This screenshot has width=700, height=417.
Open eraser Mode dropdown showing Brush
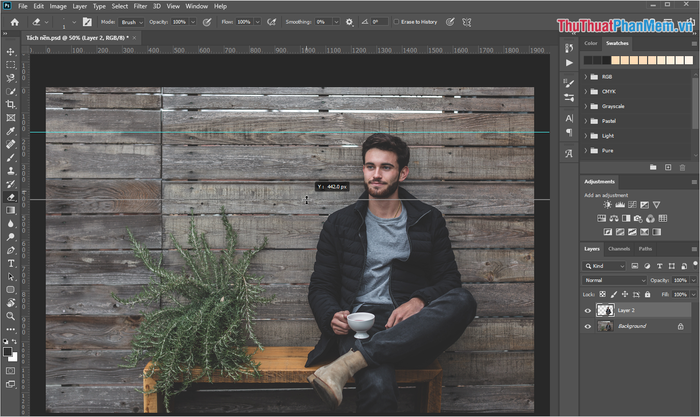click(x=132, y=22)
